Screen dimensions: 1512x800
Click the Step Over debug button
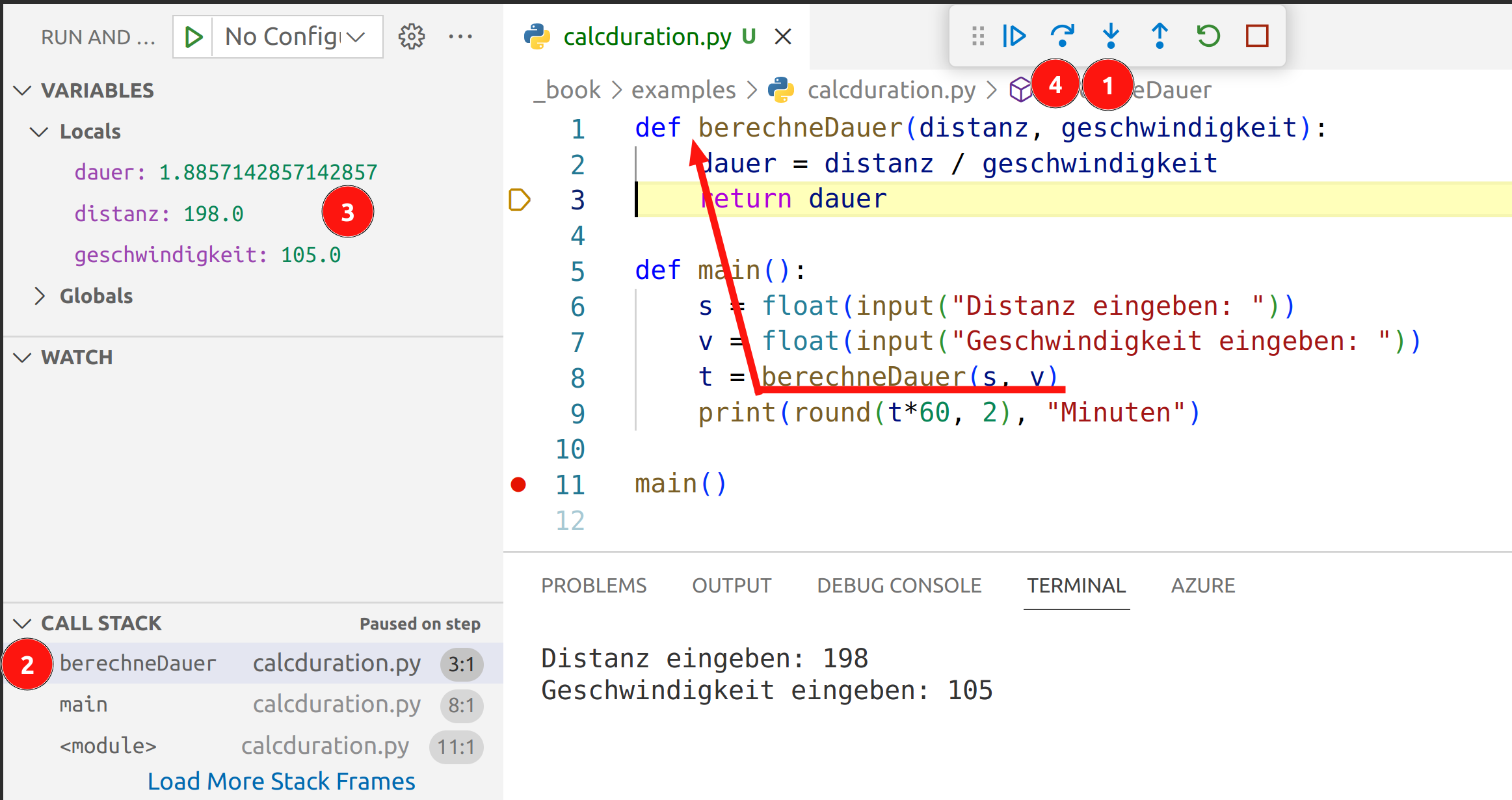point(1062,36)
